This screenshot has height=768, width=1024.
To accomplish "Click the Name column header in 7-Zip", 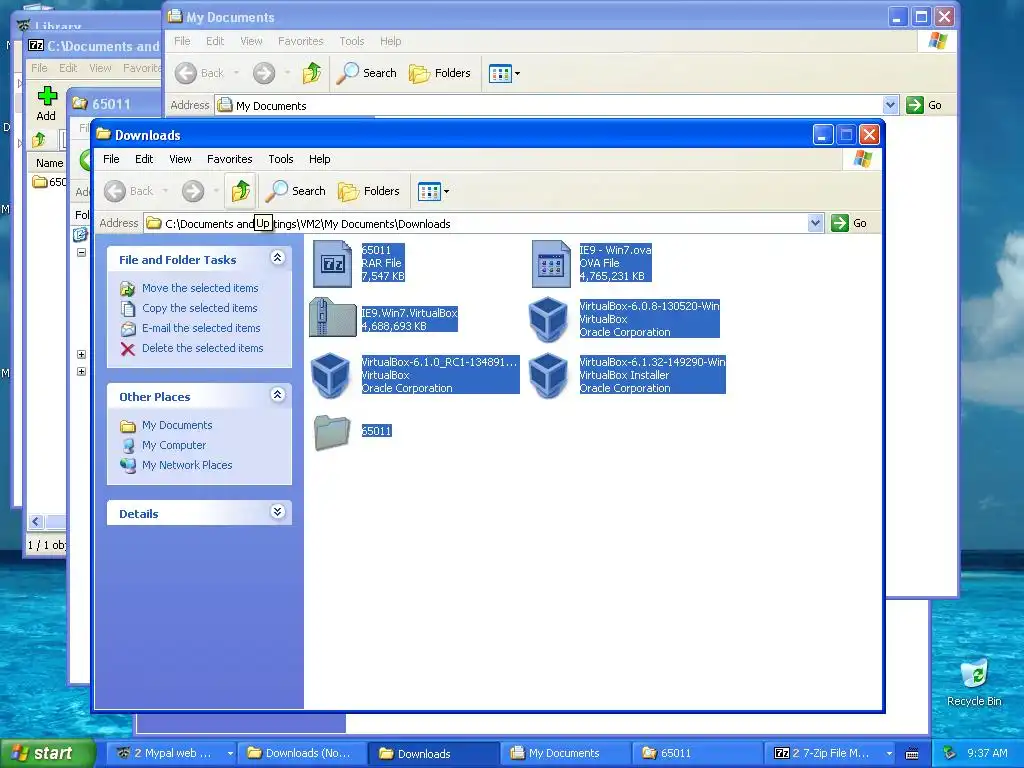I will pos(49,163).
